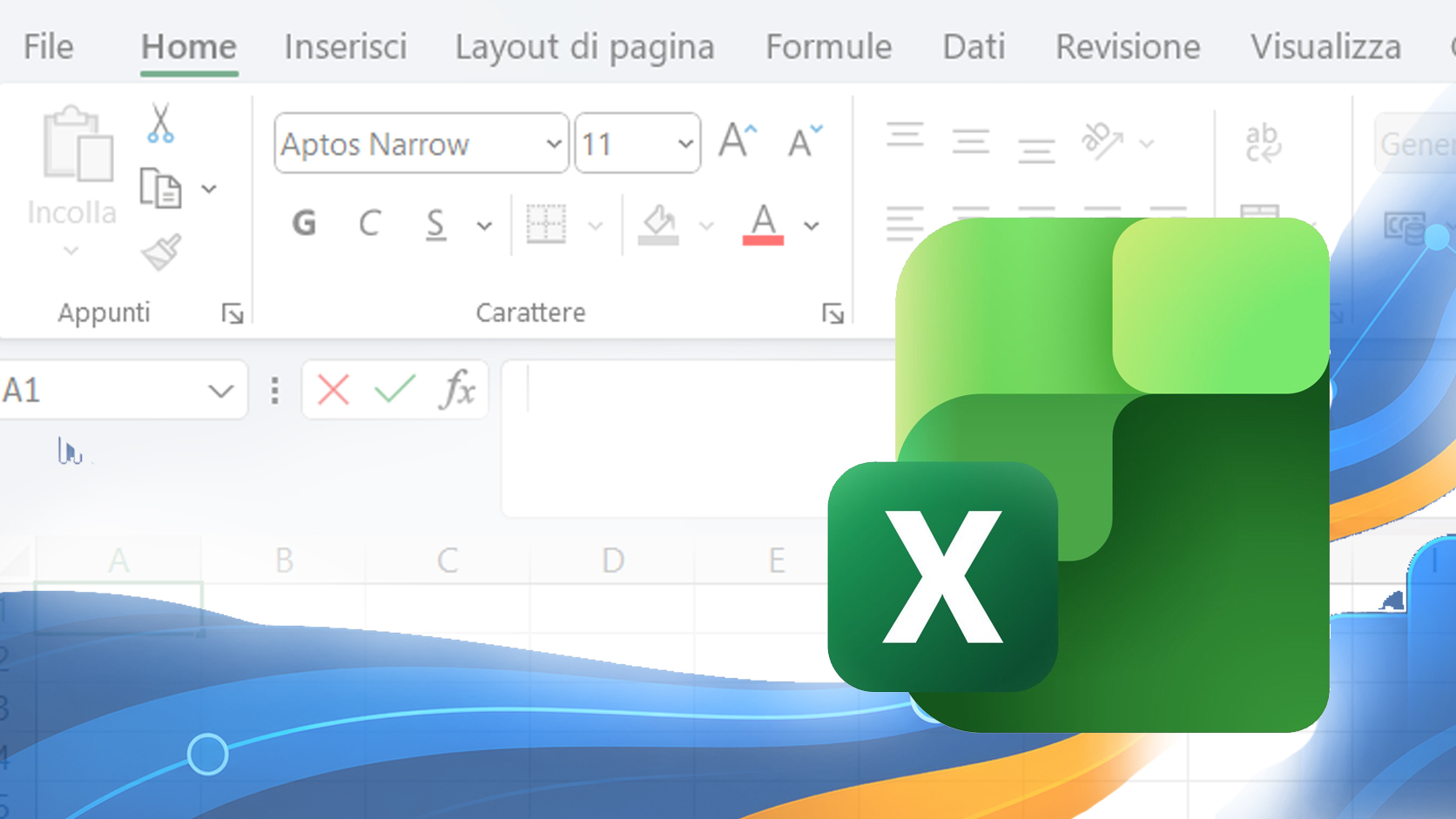Switch to the Formule tab
This screenshot has height=819, width=1456.
pyautogui.click(x=828, y=47)
